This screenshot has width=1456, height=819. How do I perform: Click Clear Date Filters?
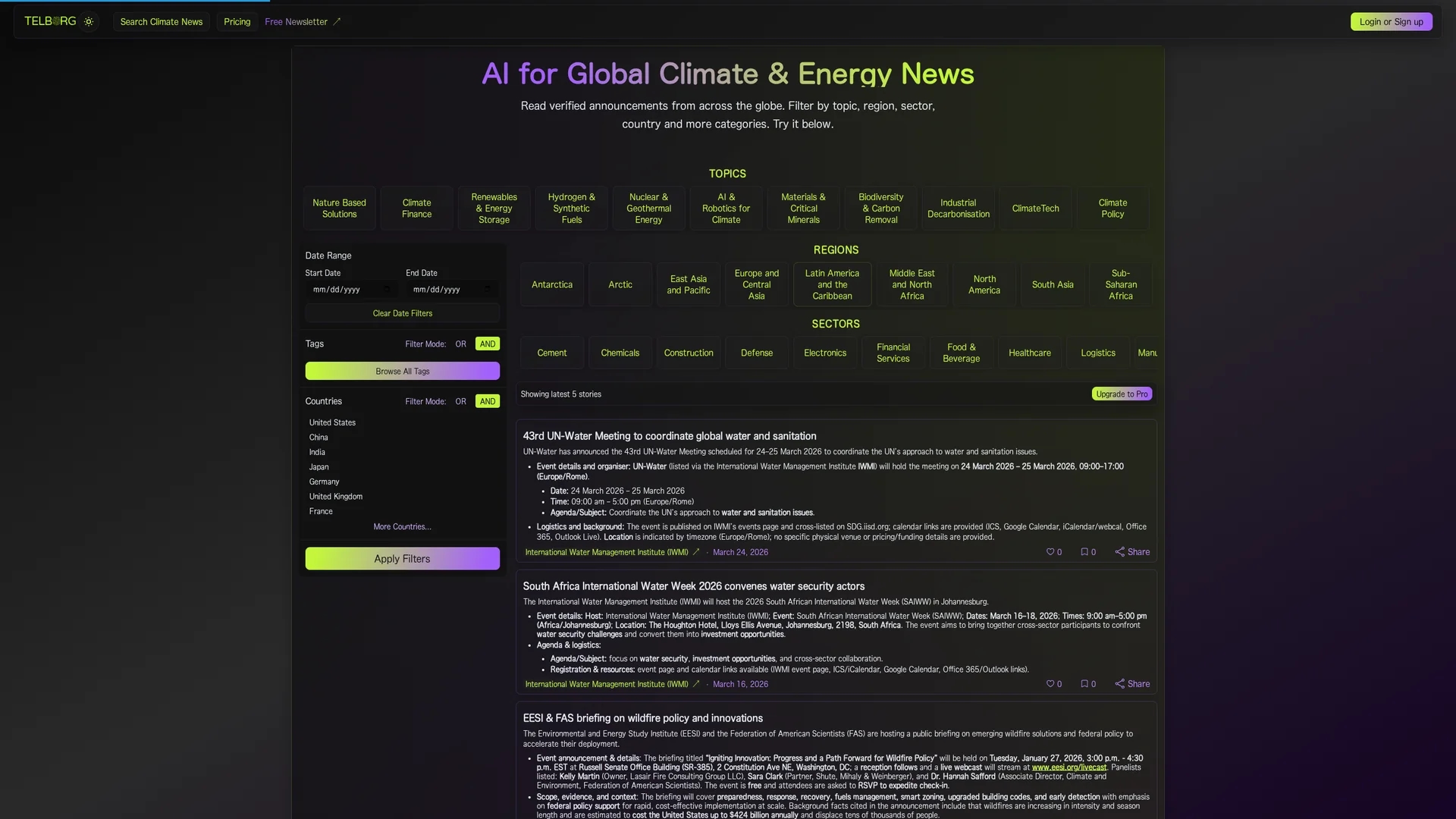coord(403,313)
